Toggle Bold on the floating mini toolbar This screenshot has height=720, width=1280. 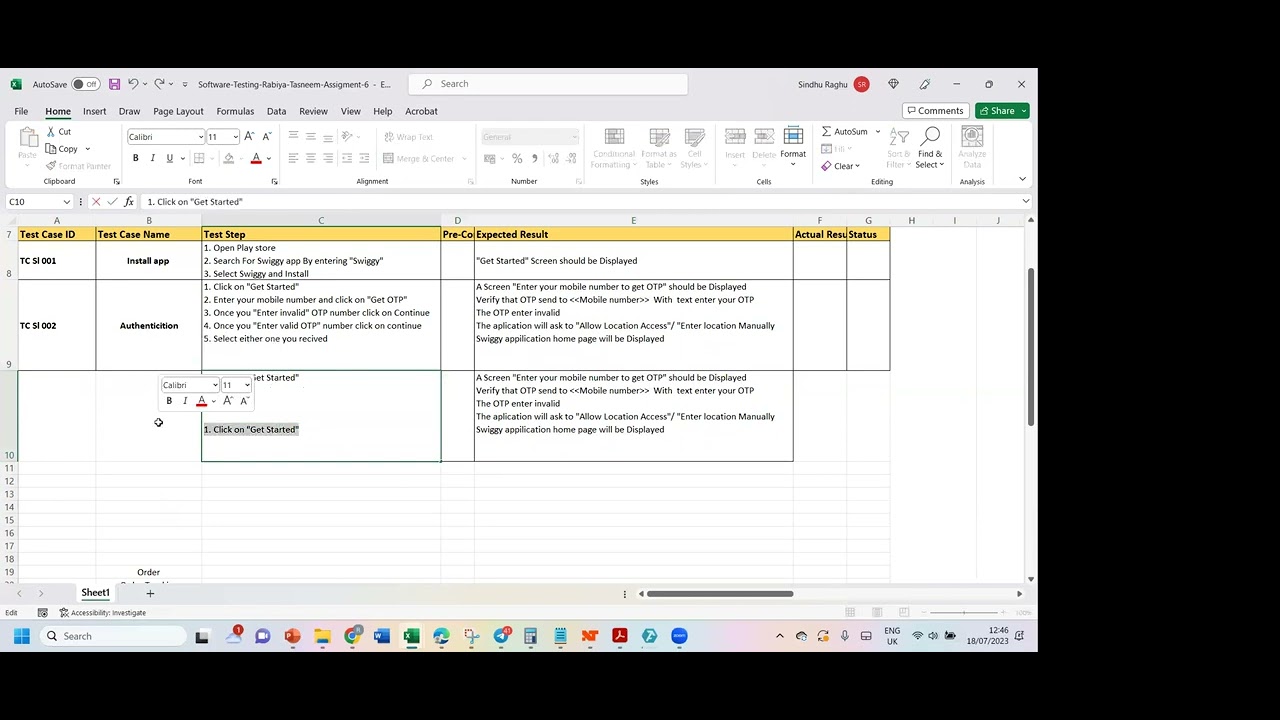tap(169, 401)
